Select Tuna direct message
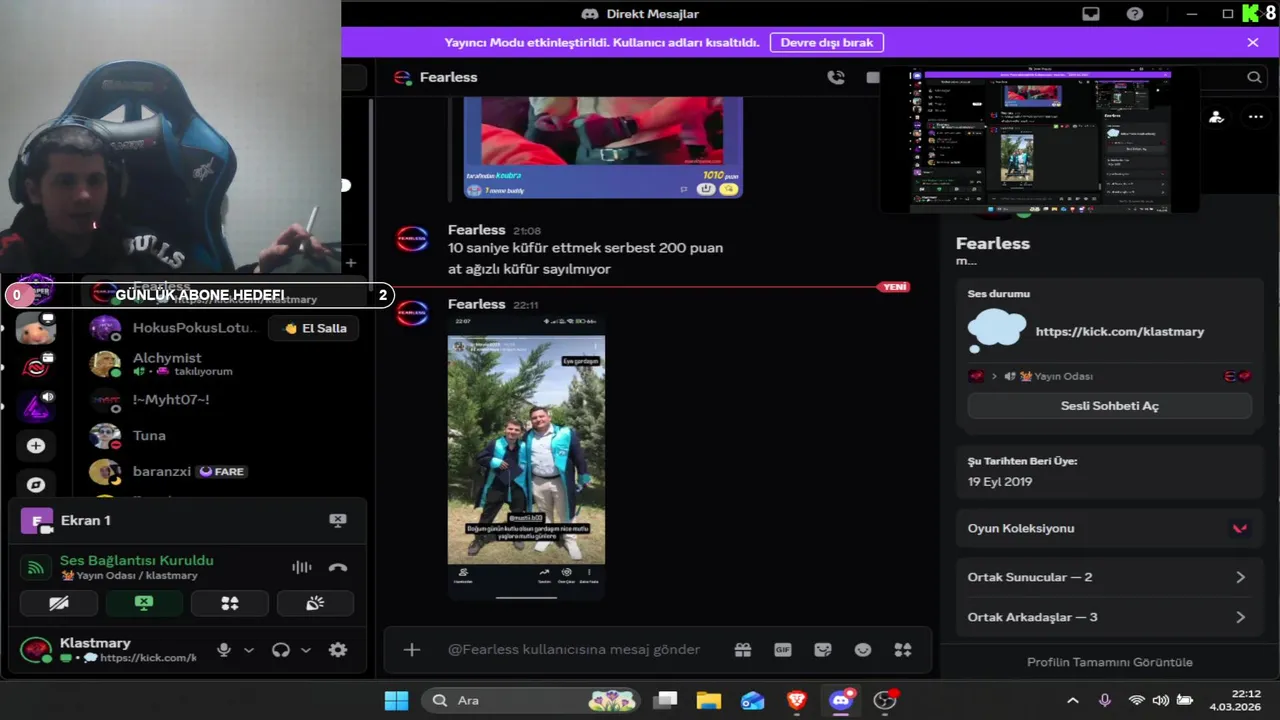Viewport: 1280px width, 720px height. (x=220, y=436)
